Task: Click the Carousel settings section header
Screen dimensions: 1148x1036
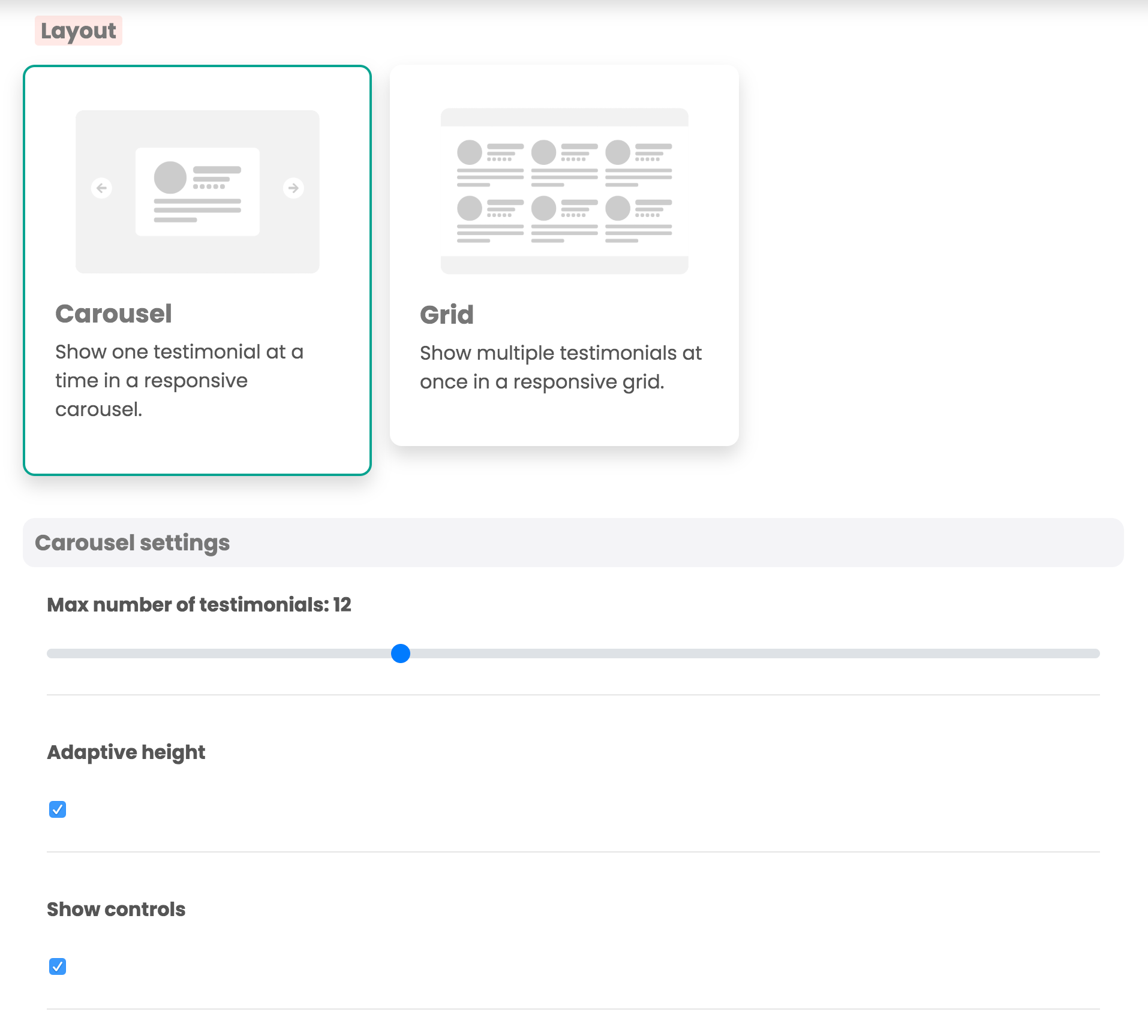Action: click(x=132, y=542)
